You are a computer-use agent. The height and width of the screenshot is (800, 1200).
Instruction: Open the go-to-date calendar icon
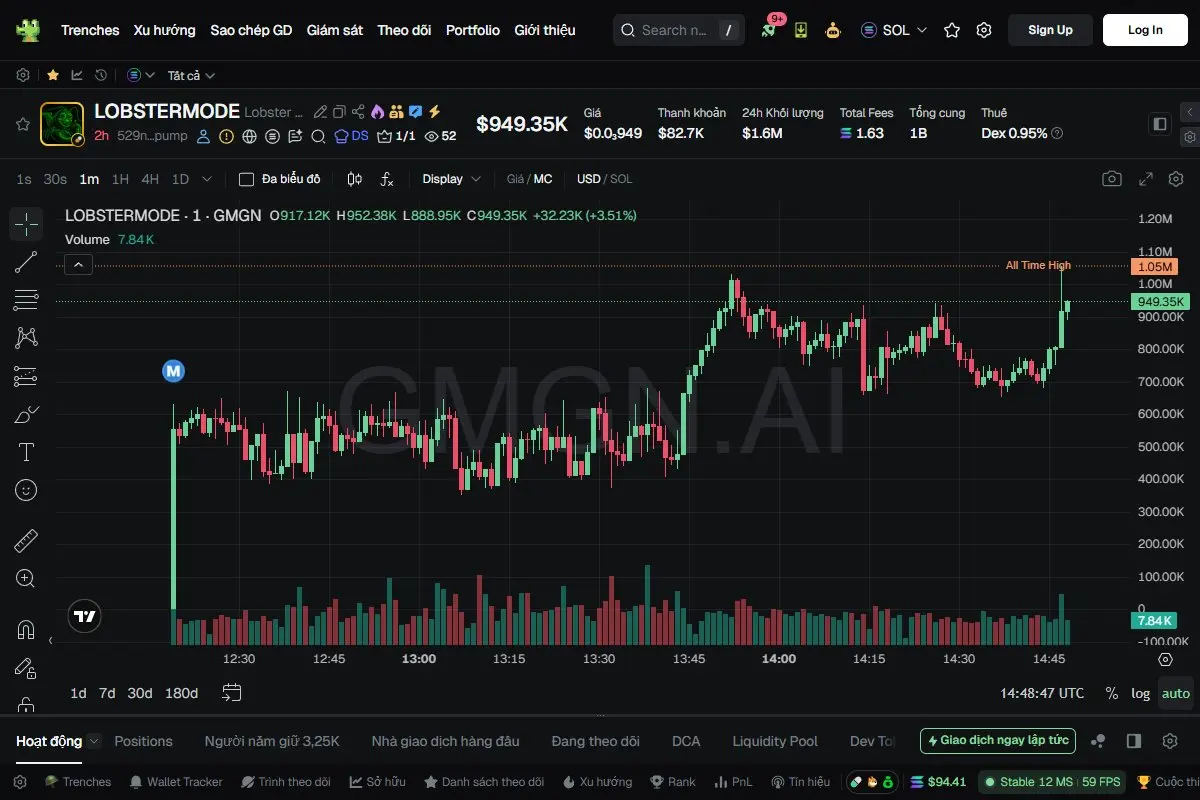pyautogui.click(x=232, y=692)
